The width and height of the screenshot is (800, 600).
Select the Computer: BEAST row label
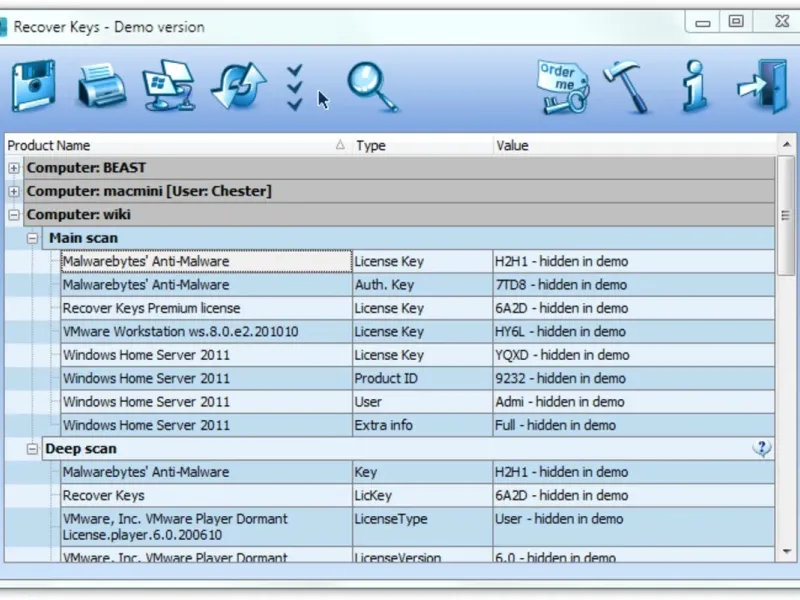click(86, 168)
